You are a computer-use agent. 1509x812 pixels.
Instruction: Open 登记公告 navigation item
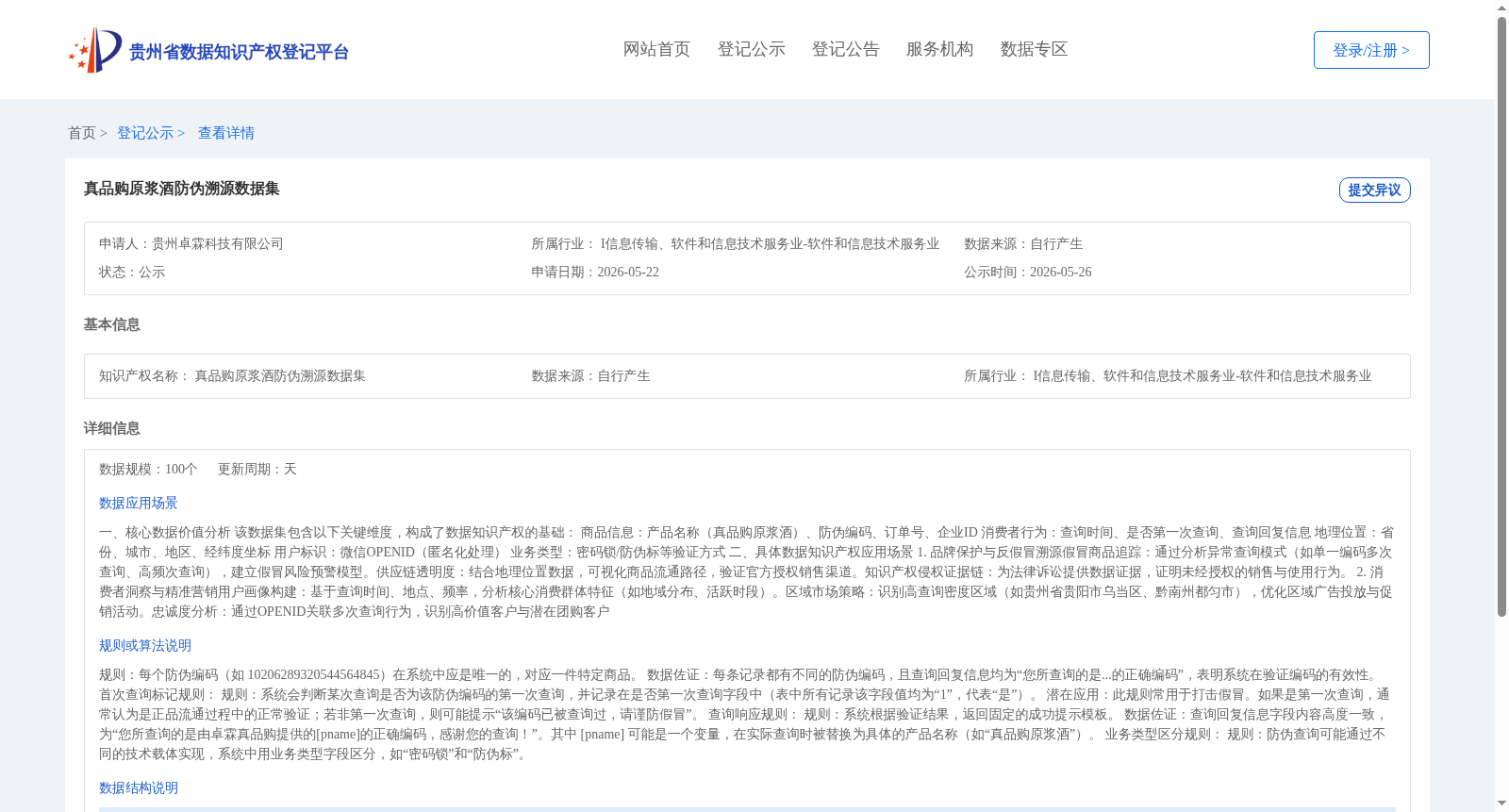point(845,49)
